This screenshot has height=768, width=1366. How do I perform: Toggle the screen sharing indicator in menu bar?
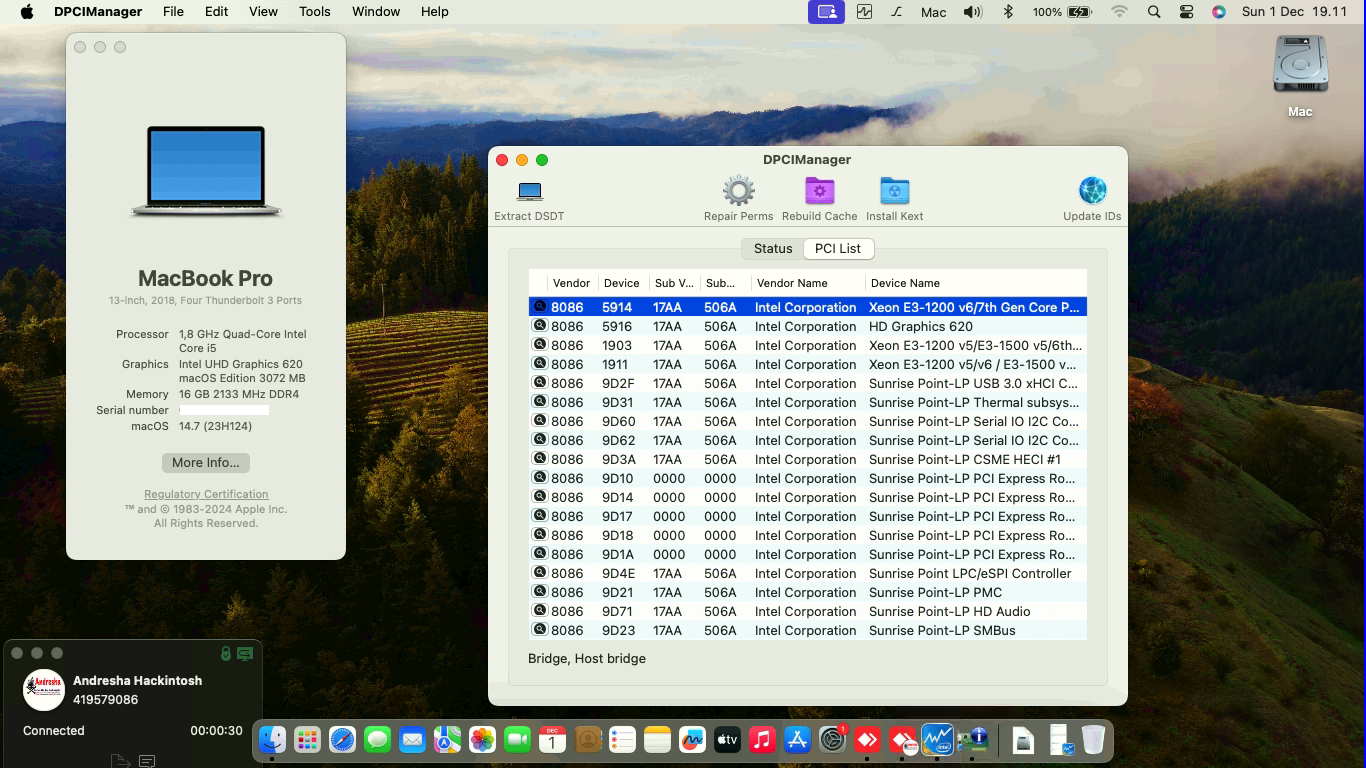[x=825, y=12]
